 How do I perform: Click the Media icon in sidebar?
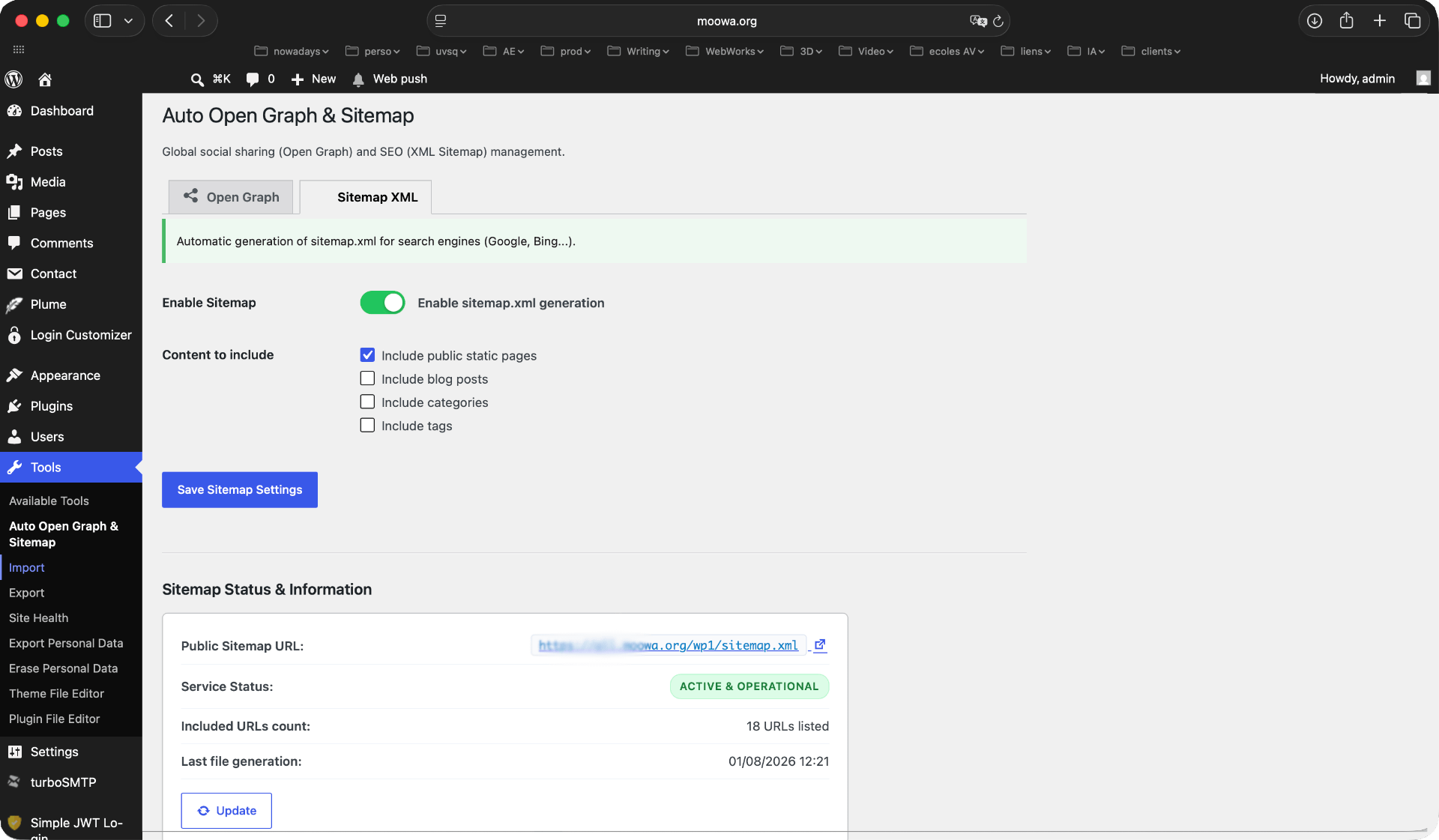point(14,182)
